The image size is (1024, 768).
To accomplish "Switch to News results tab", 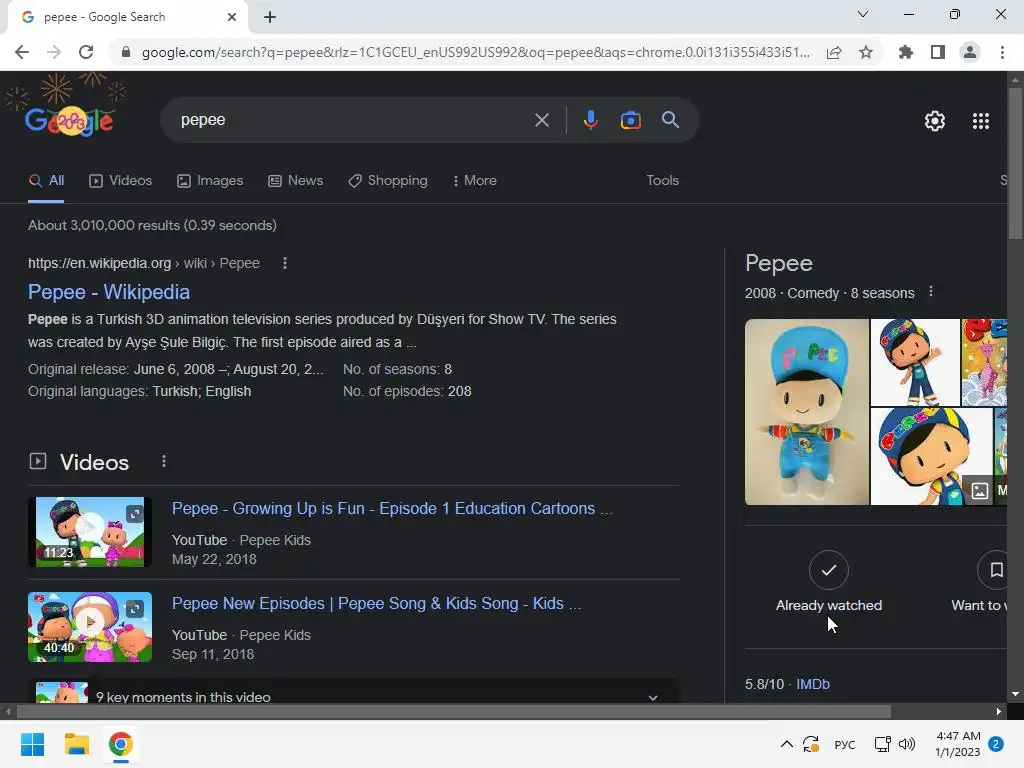I will 295,180.
